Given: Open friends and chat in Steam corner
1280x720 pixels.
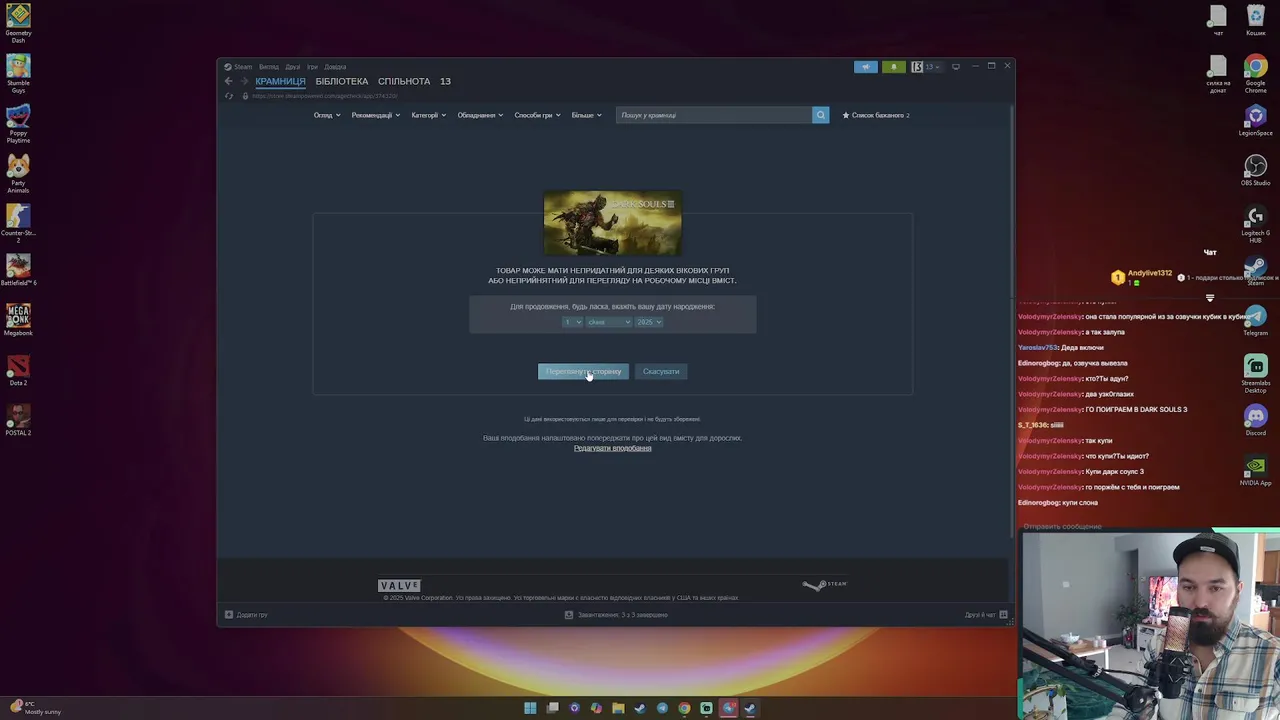Looking at the screenshot, I should coord(986,615).
